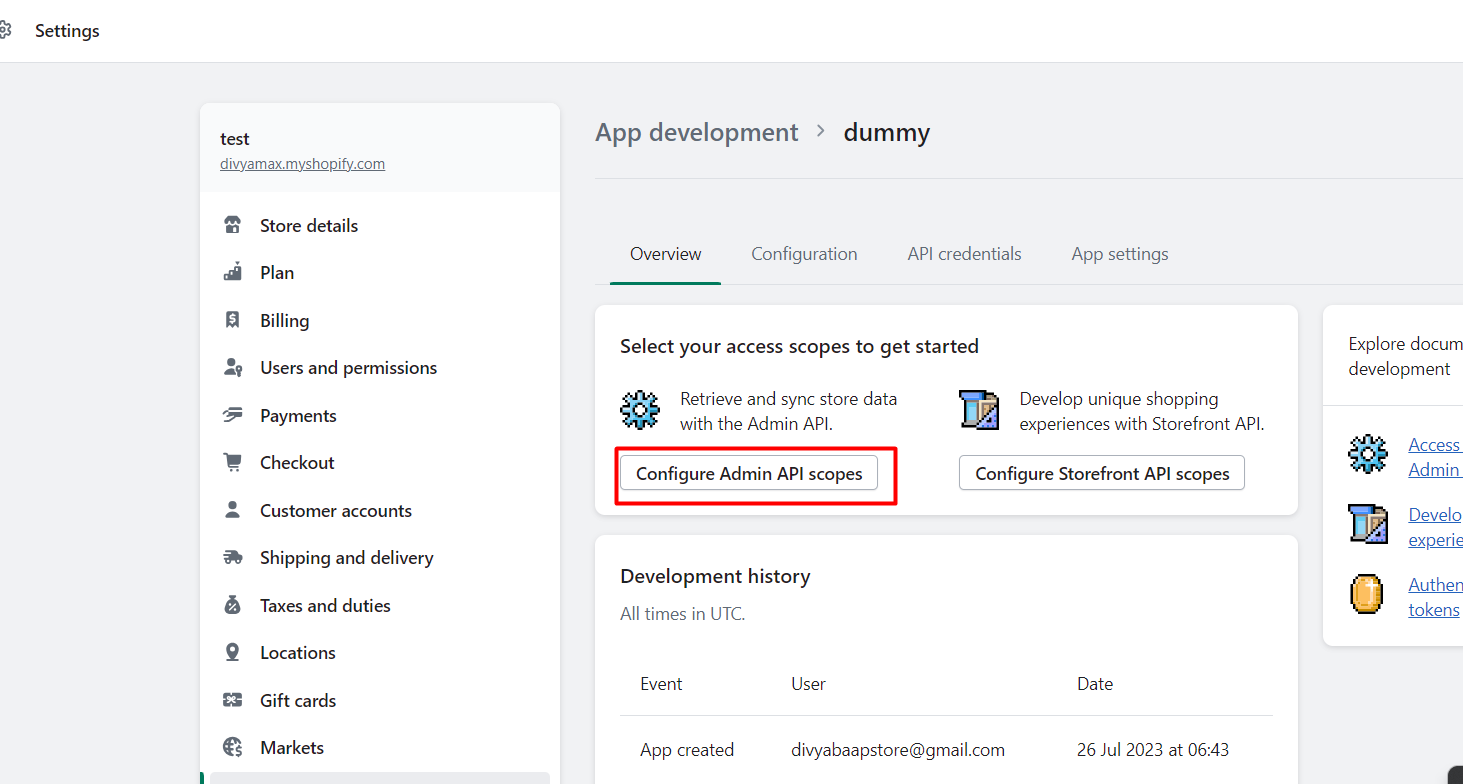Click the Checkout cart icon
The image size is (1463, 784).
(233, 462)
